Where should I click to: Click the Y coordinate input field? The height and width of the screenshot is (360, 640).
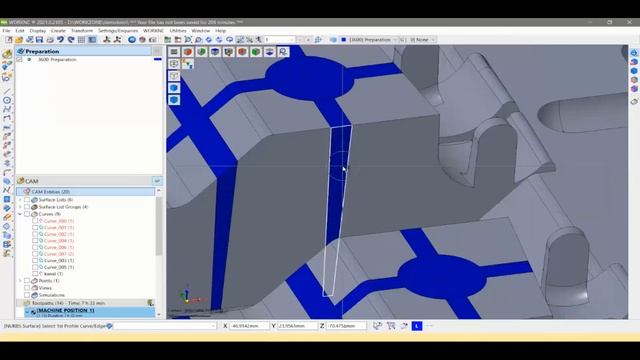coord(297,326)
